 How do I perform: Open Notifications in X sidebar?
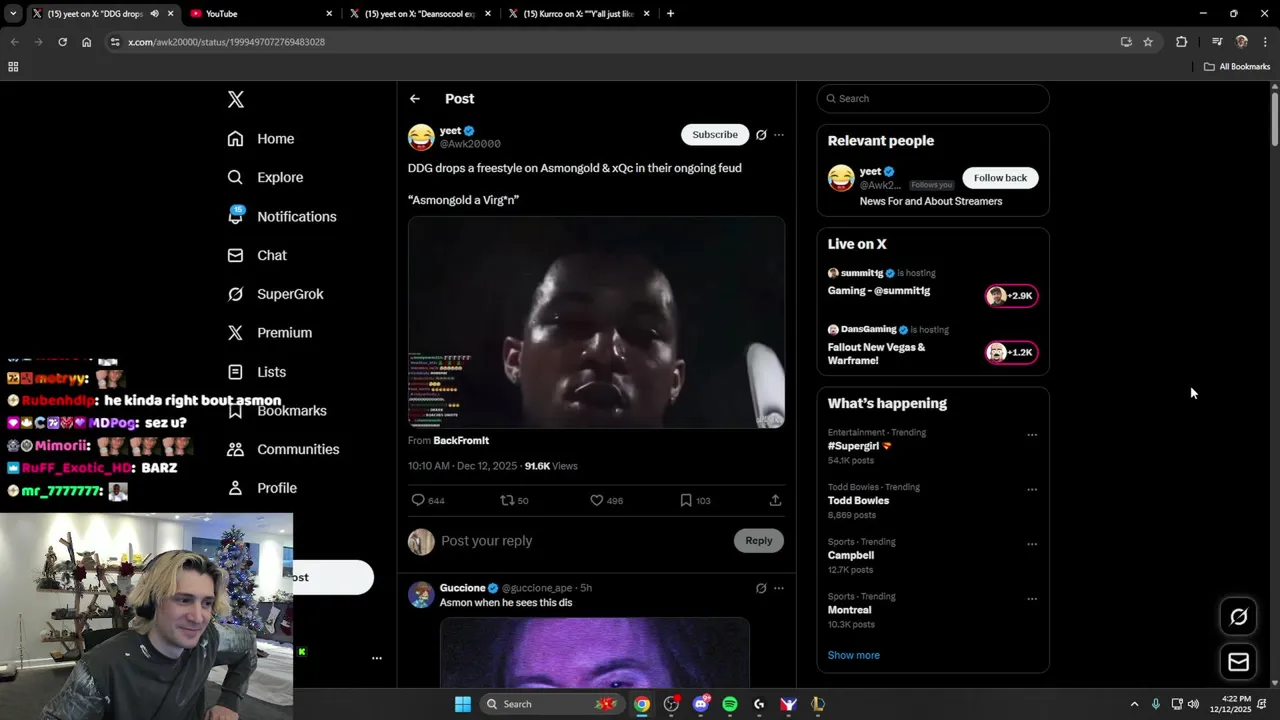click(281, 216)
